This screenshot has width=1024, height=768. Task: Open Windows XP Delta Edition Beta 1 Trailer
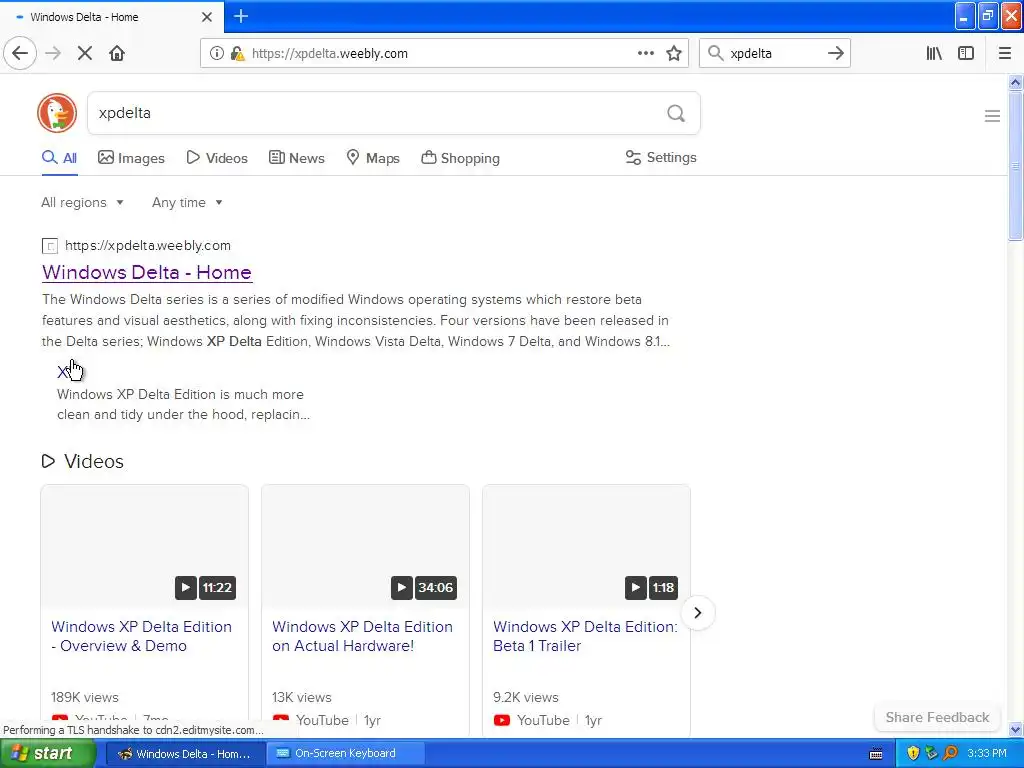coord(585,636)
